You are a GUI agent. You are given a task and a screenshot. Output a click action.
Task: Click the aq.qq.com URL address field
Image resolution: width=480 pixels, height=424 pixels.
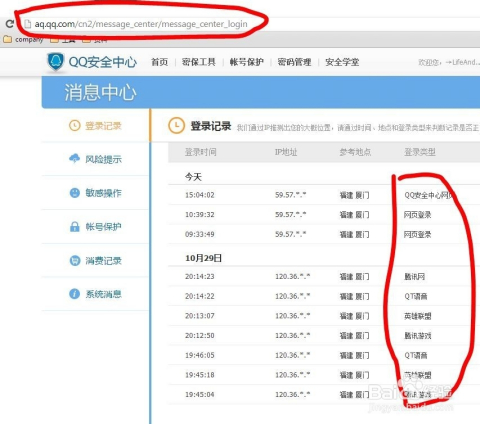tap(141, 24)
